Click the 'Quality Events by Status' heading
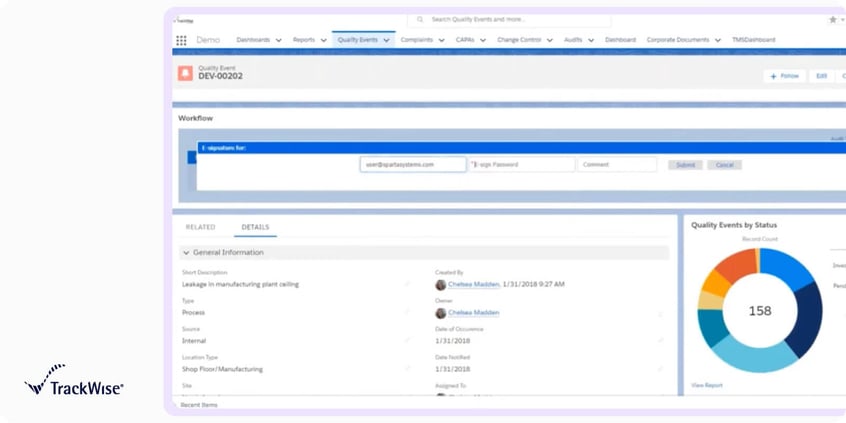The height and width of the screenshot is (423, 846). coord(734,226)
